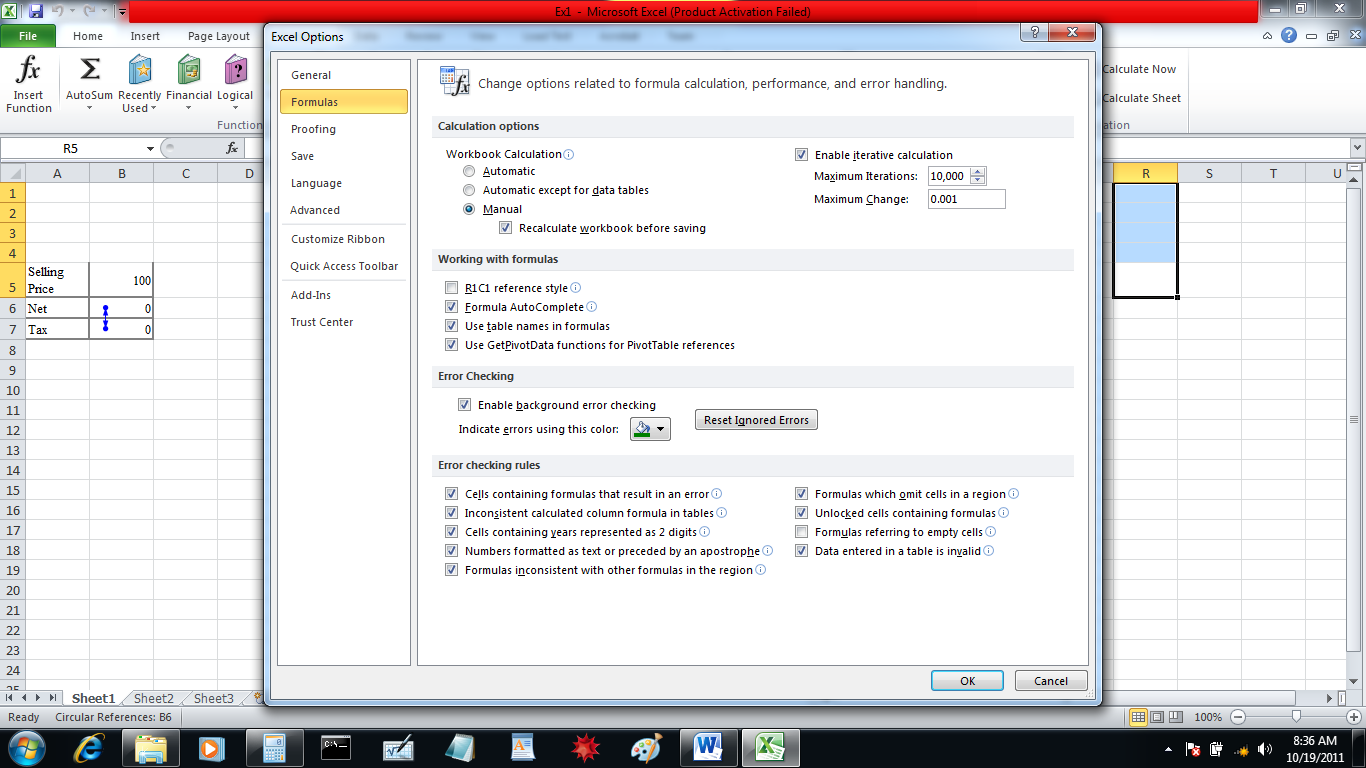Switch to Page Layout view in status bar
This screenshot has height=768, width=1366.
[x=1157, y=717]
